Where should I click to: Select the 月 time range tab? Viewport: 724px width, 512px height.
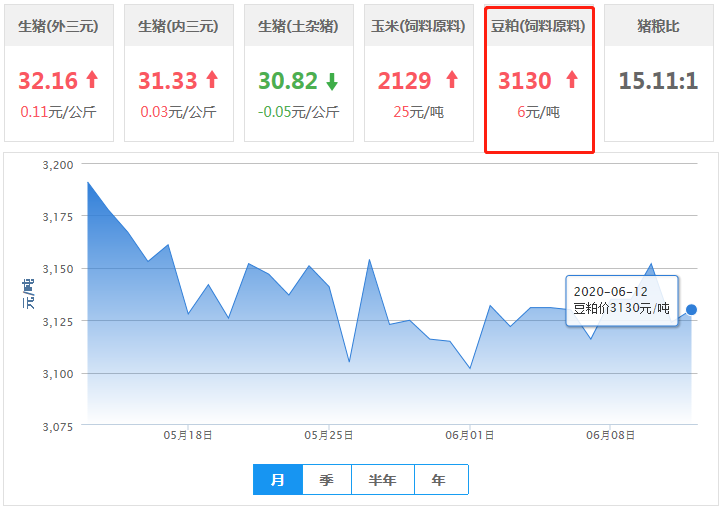coord(278,480)
